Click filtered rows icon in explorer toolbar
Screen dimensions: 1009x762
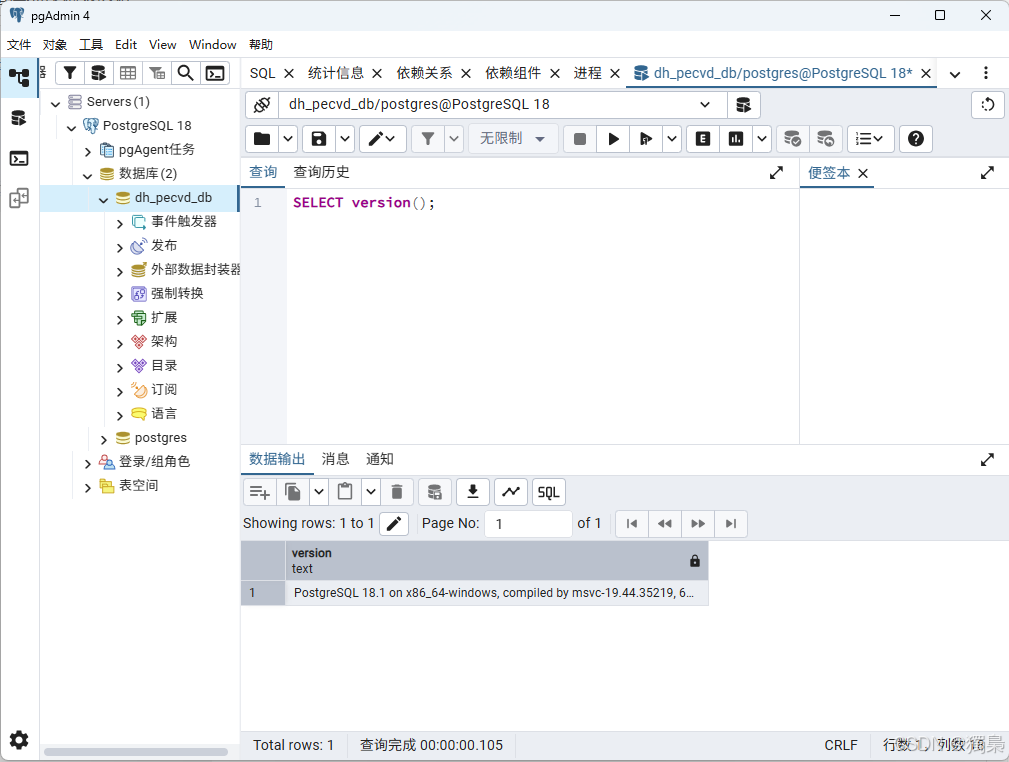(x=157, y=73)
